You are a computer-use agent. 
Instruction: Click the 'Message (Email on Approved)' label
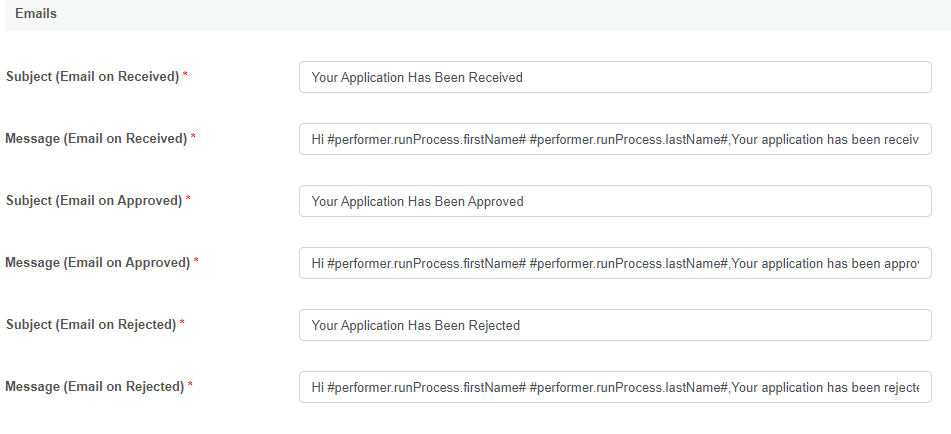[x=98, y=263]
